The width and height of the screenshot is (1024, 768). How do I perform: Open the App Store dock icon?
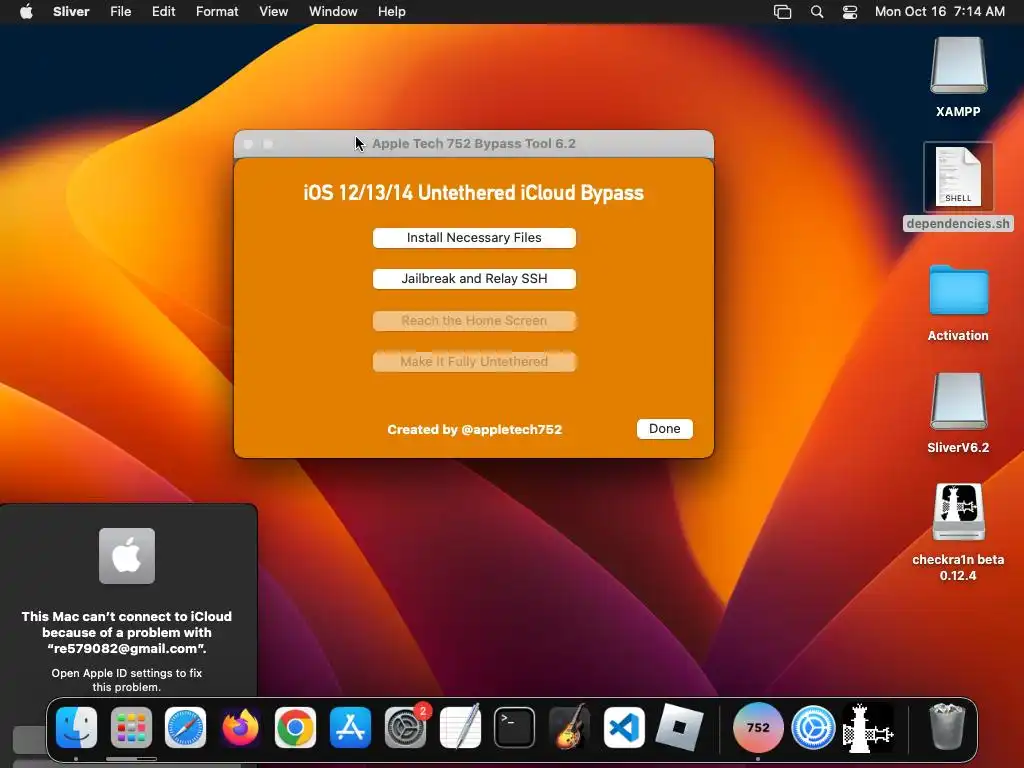(350, 727)
